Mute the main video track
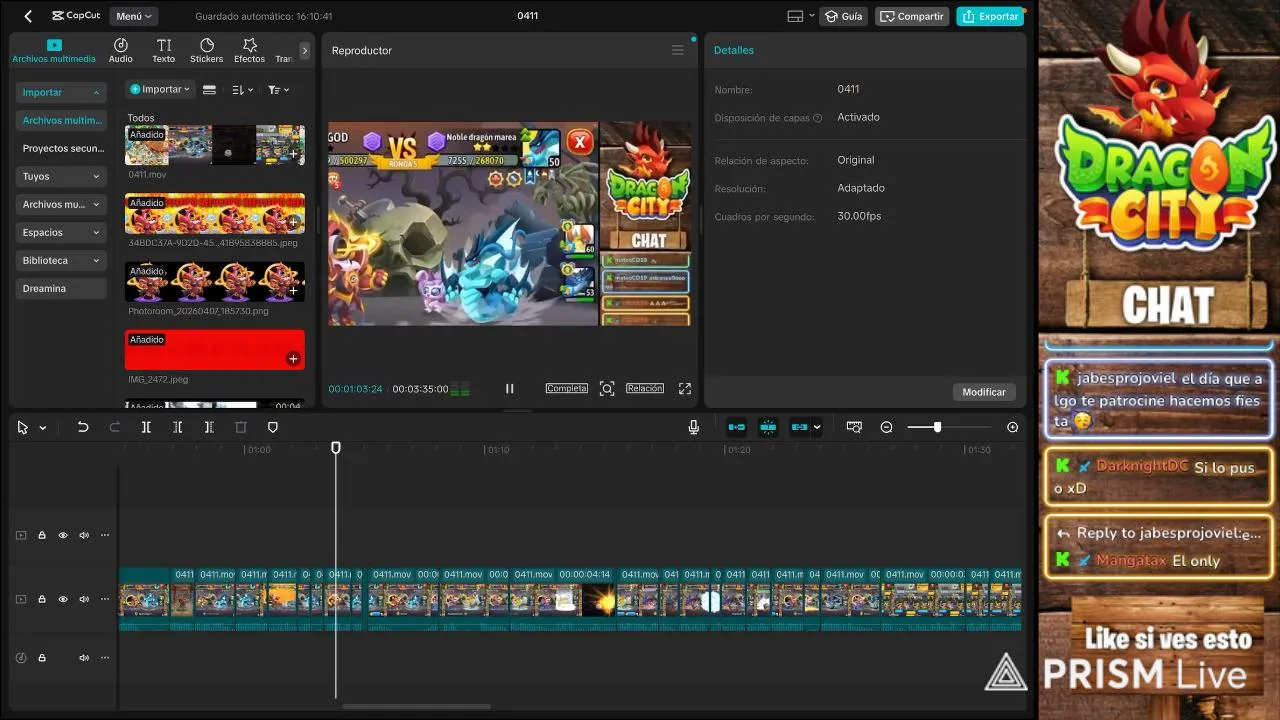Screen dimensions: 1280x720 [84, 599]
